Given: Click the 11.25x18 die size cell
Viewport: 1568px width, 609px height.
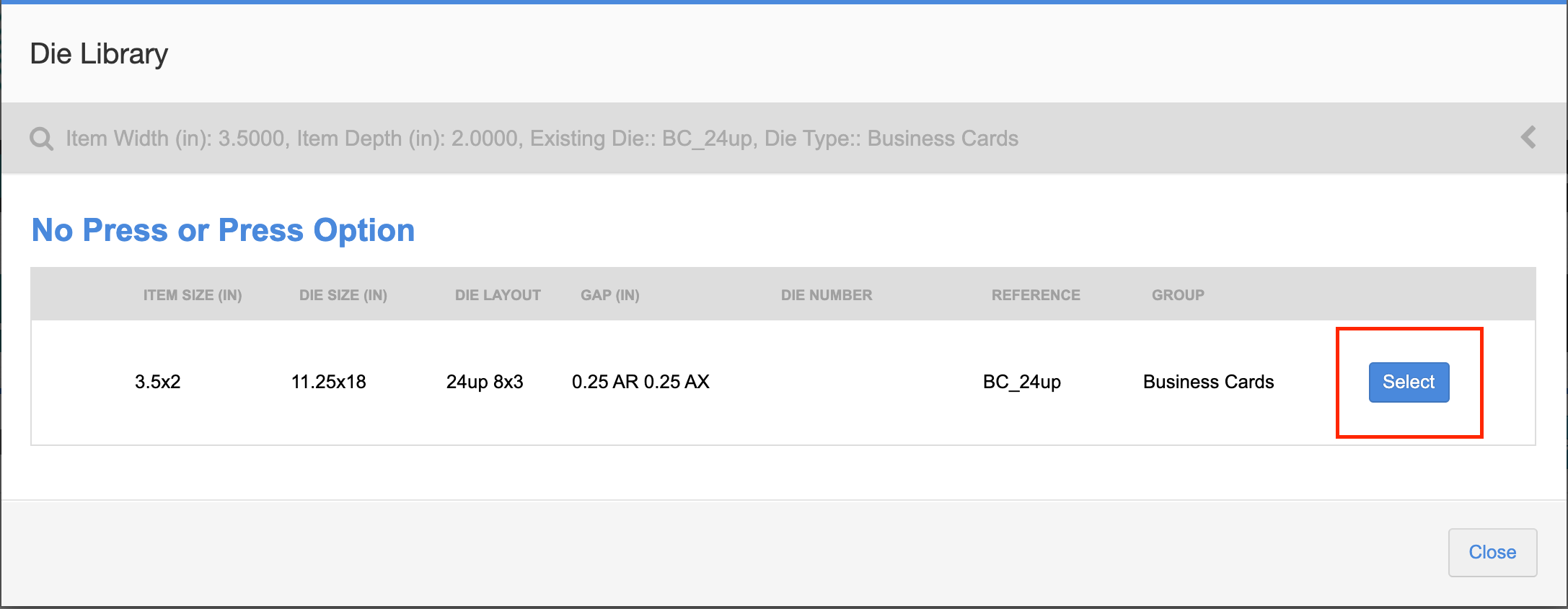Looking at the screenshot, I should coord(329,382).
